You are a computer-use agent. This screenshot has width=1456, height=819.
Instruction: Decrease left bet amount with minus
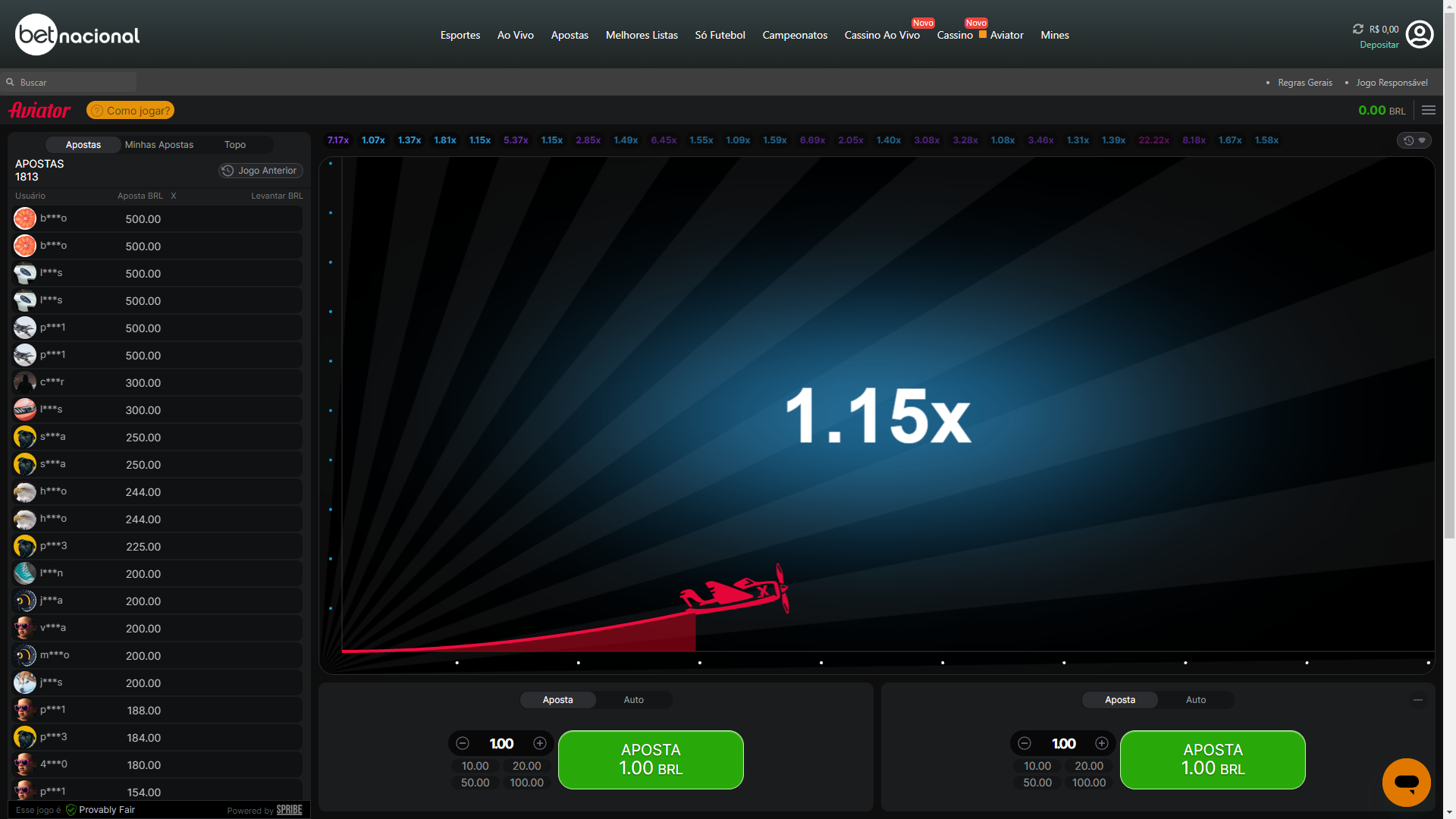tap(463, 744)
